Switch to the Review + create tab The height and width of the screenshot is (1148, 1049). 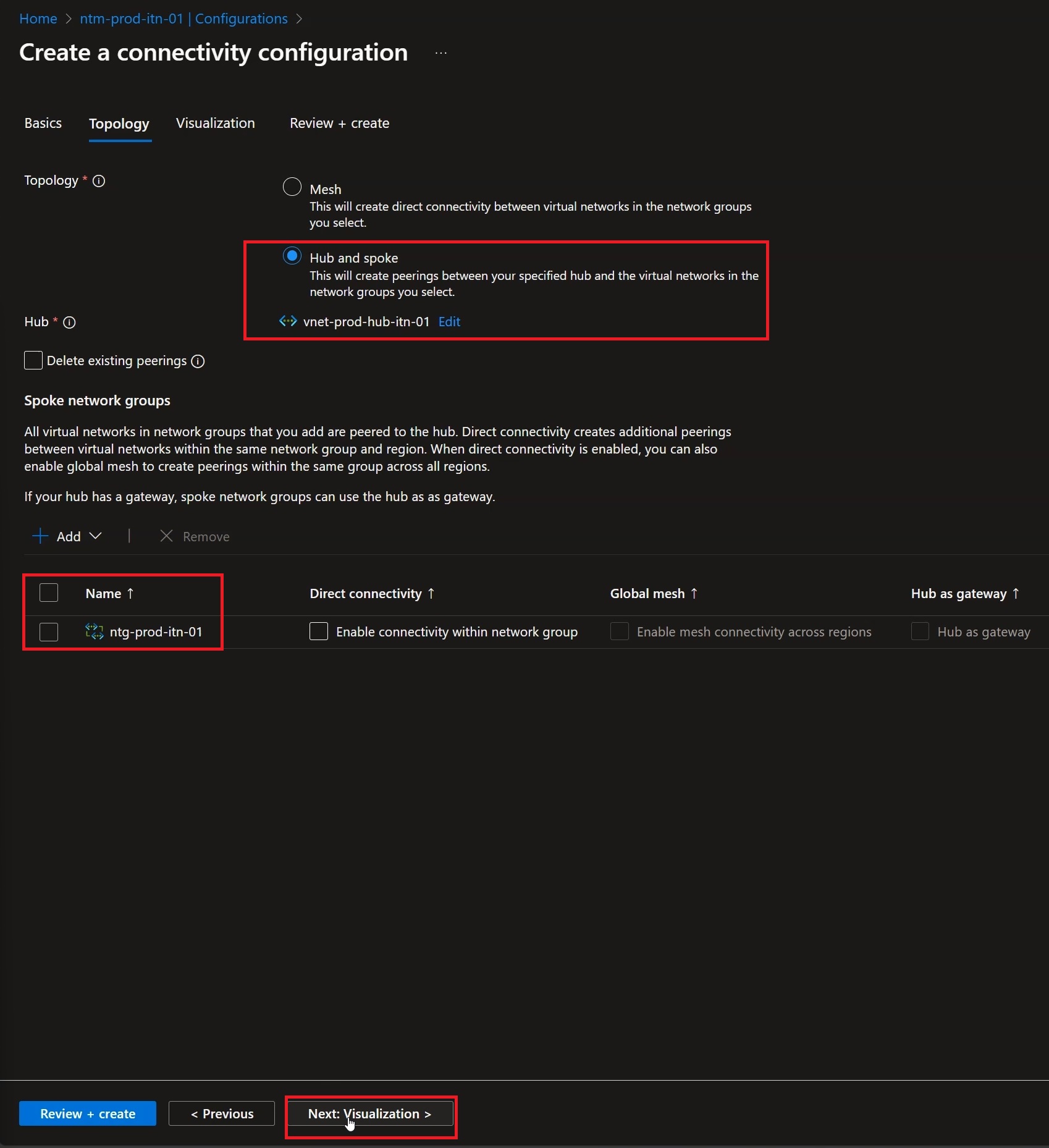(340, 123)
